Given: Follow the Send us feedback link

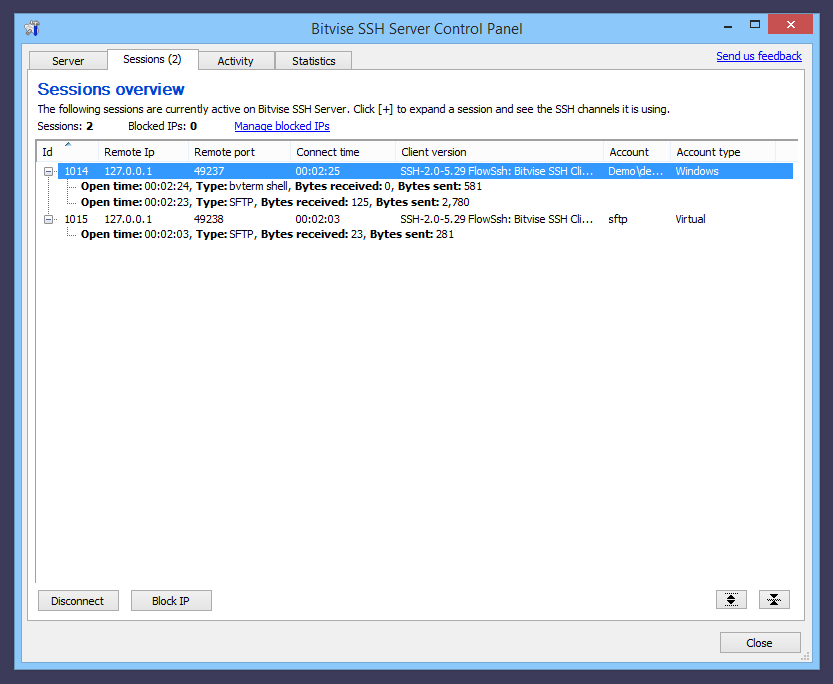Looking at the screenshot, I should (x=758, y=56).
